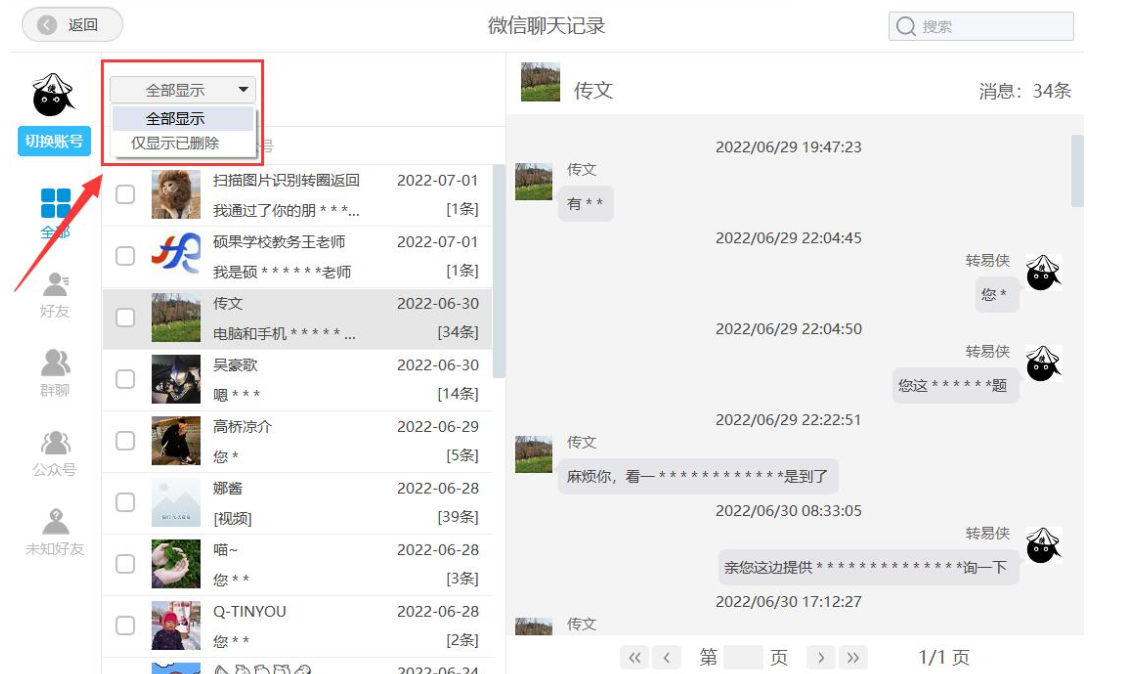Check the box for 吴豪歌 conversation
1141x674 pixels.
point(125,379)
